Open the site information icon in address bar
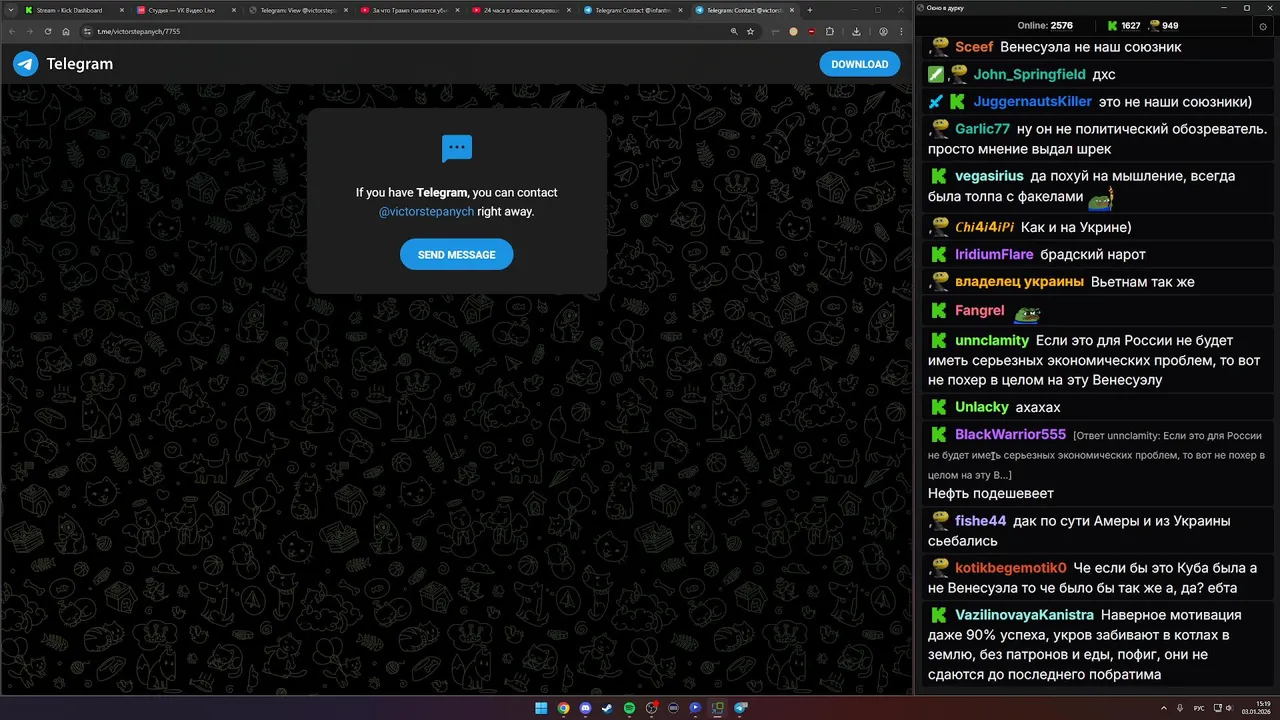 pyautogui.click(x=88, y=31)
